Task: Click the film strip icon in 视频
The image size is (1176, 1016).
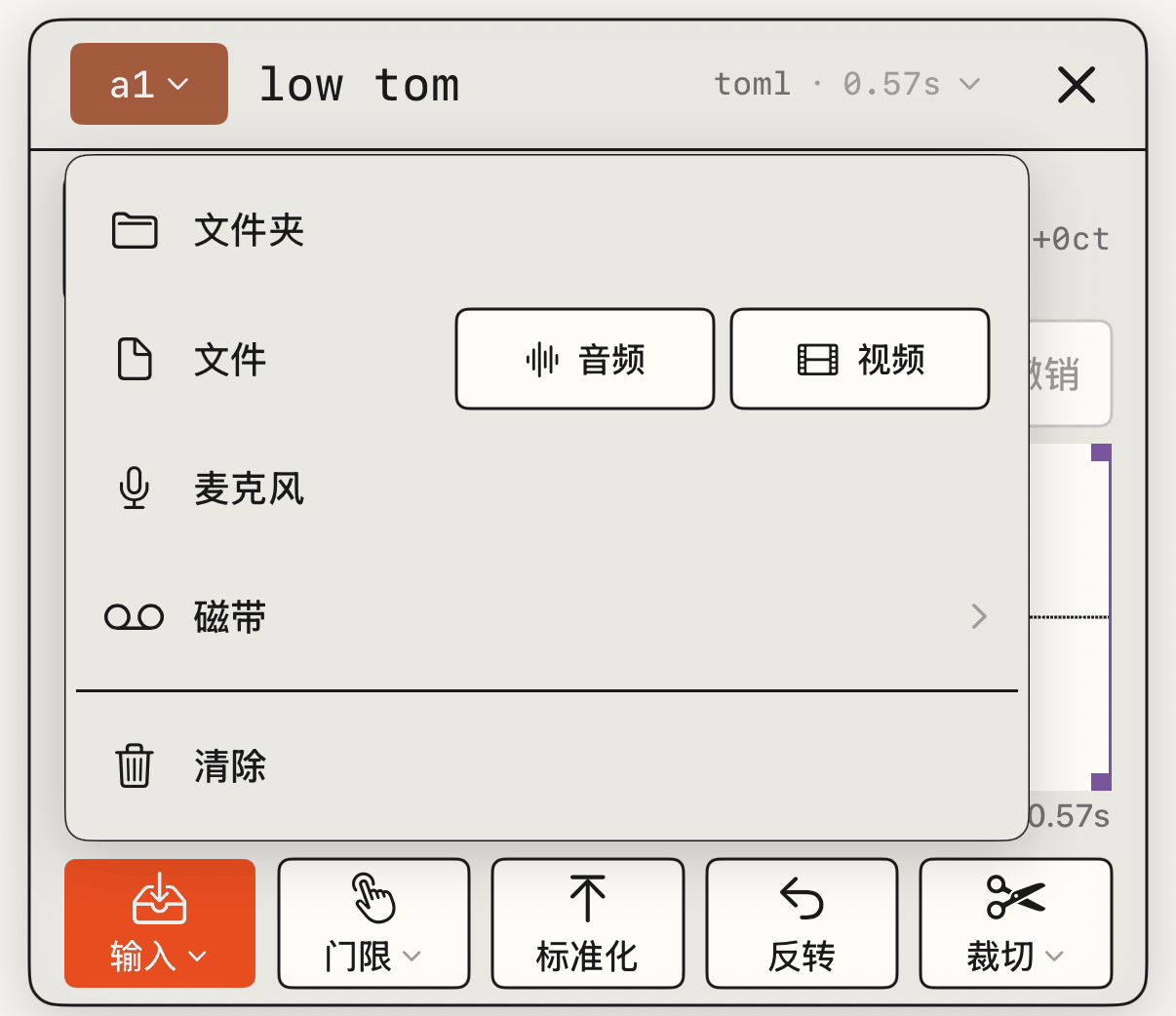Action: [x=818, y=360]
